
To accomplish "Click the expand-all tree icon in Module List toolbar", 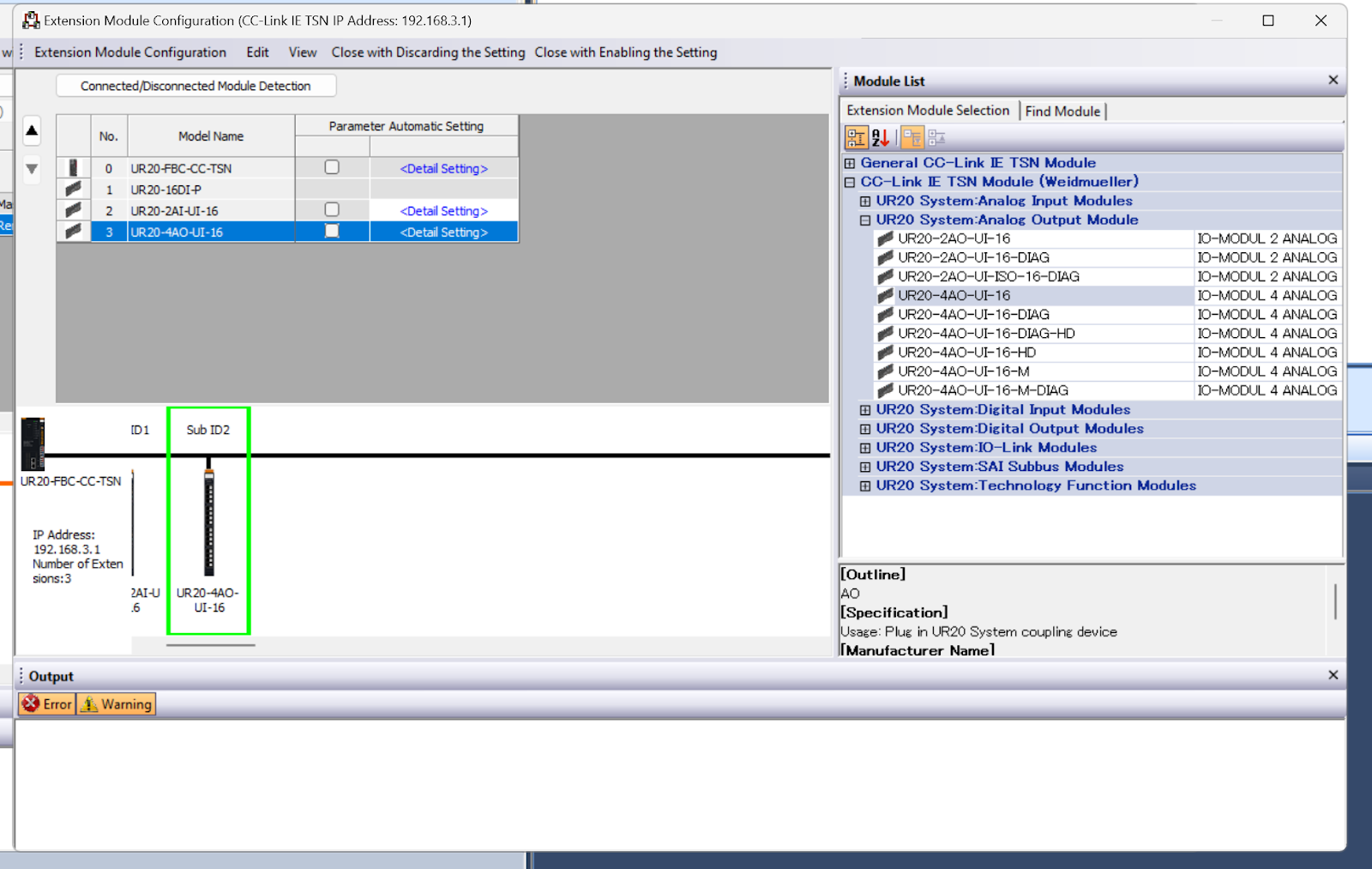I will (x=912, y=137).
